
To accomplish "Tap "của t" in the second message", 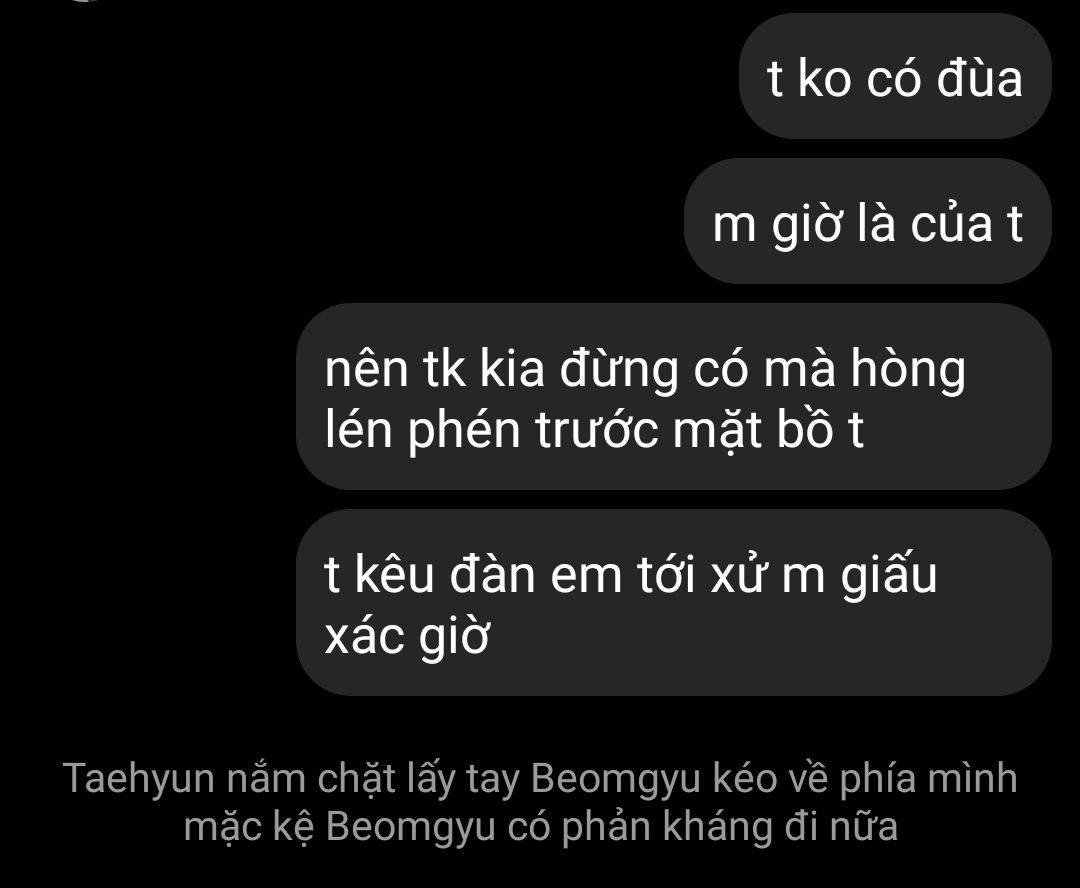I will point(966,223).
